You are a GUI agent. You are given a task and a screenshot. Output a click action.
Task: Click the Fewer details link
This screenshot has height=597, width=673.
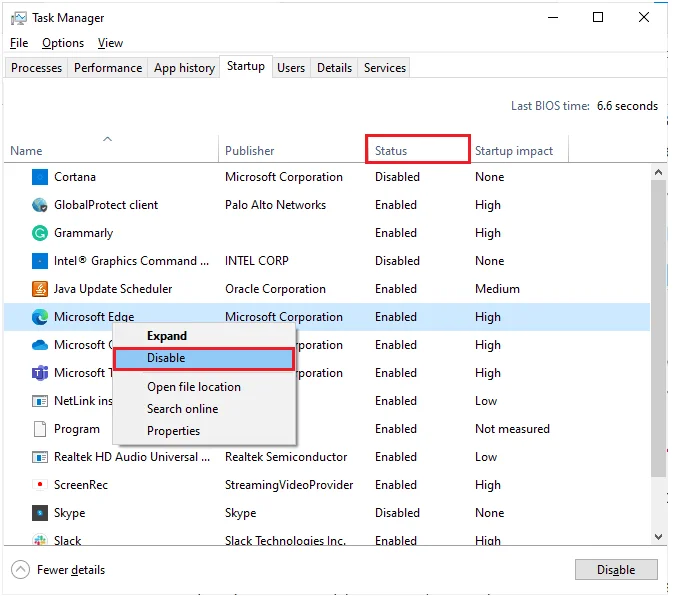[71, 570]
